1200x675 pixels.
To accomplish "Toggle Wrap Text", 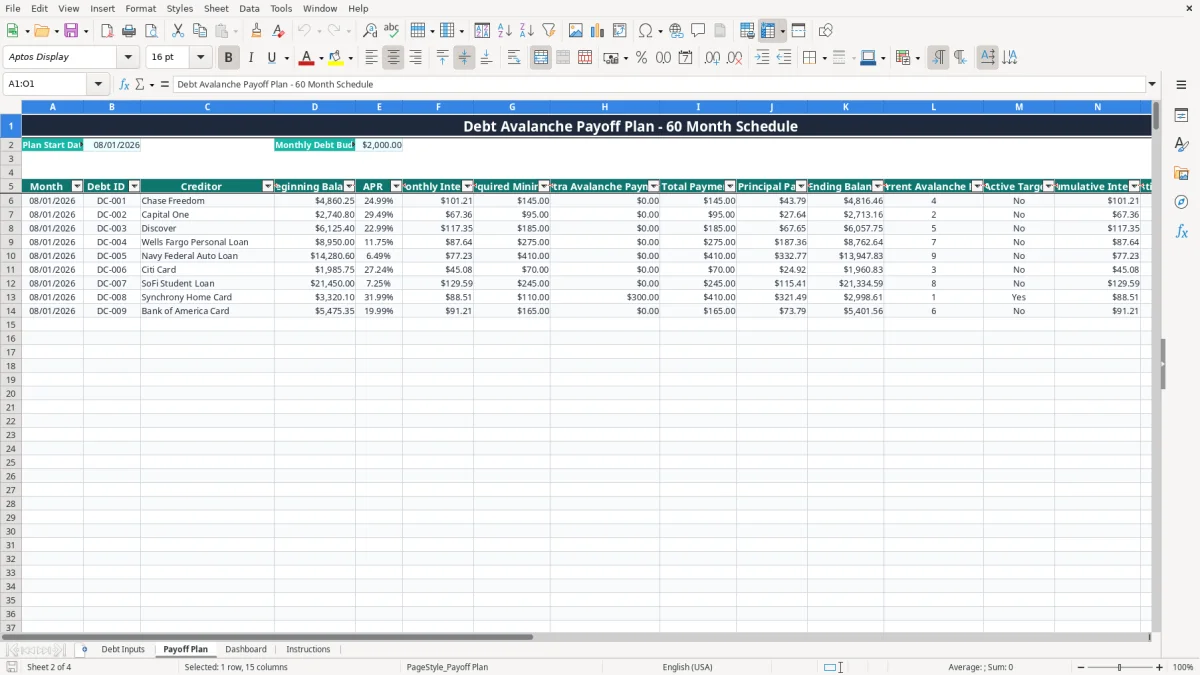I will tap(514, 58).
